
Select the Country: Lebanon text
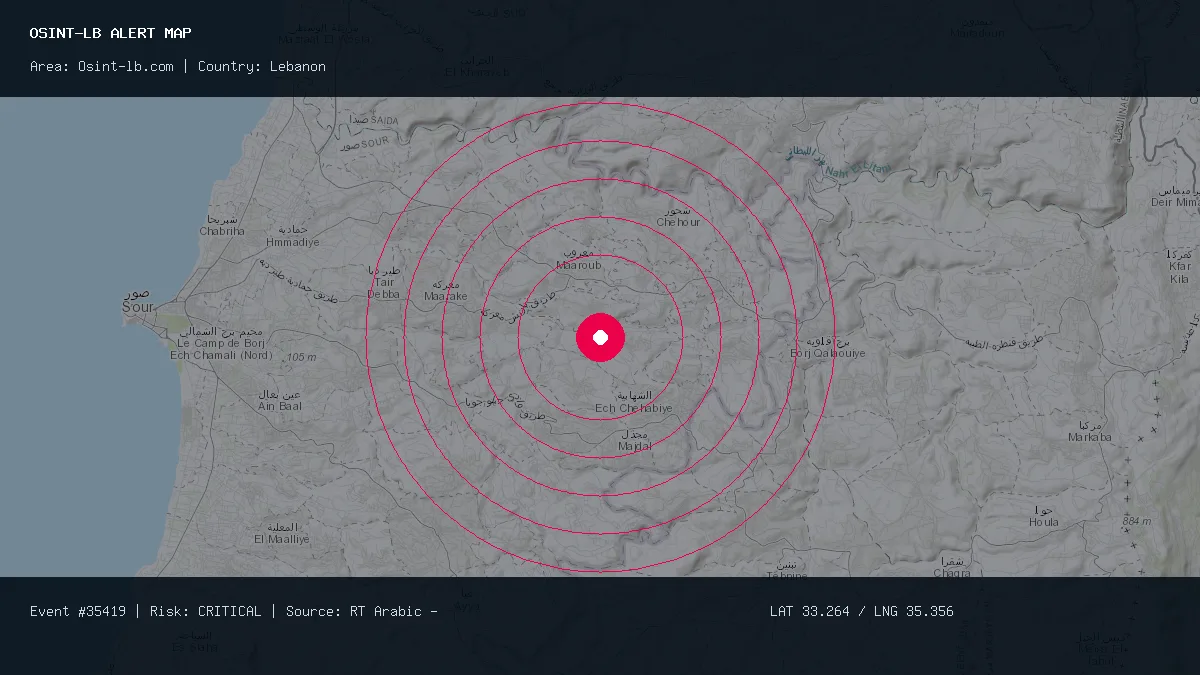[x=262, y=66]
